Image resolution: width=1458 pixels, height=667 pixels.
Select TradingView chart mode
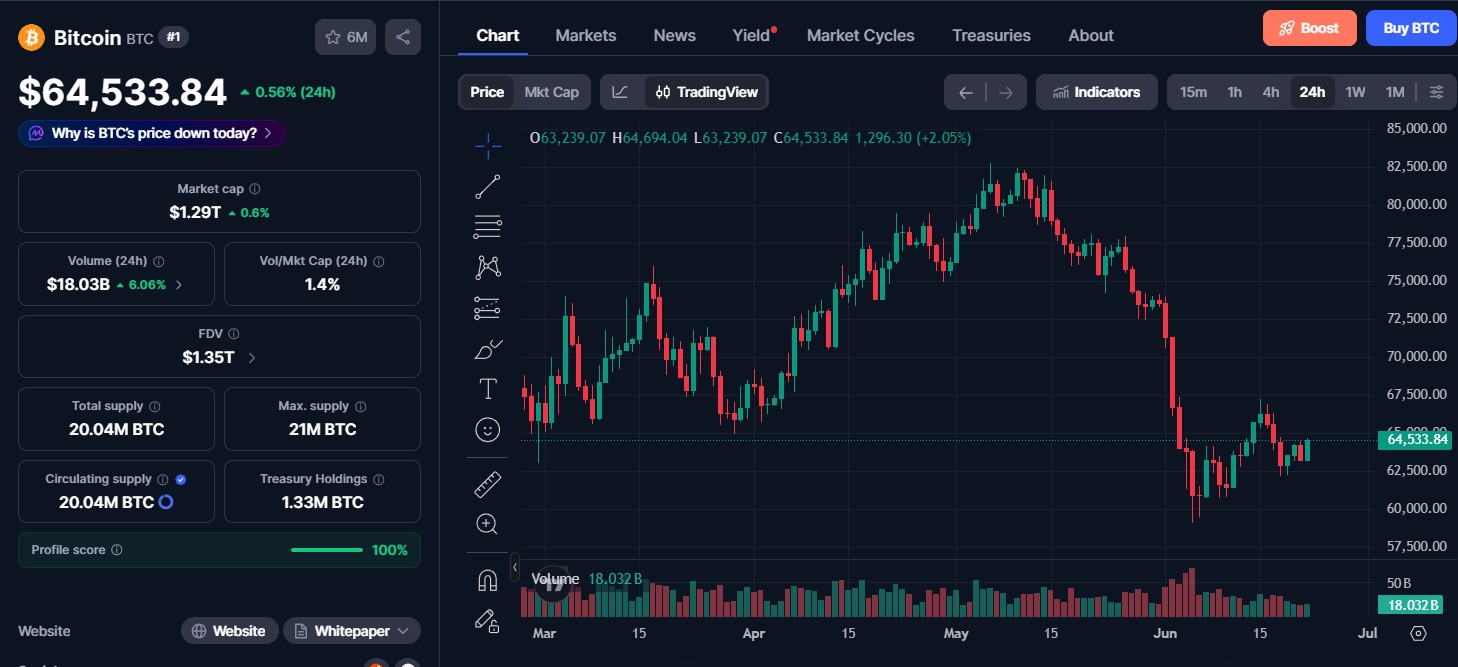[707, 92]
